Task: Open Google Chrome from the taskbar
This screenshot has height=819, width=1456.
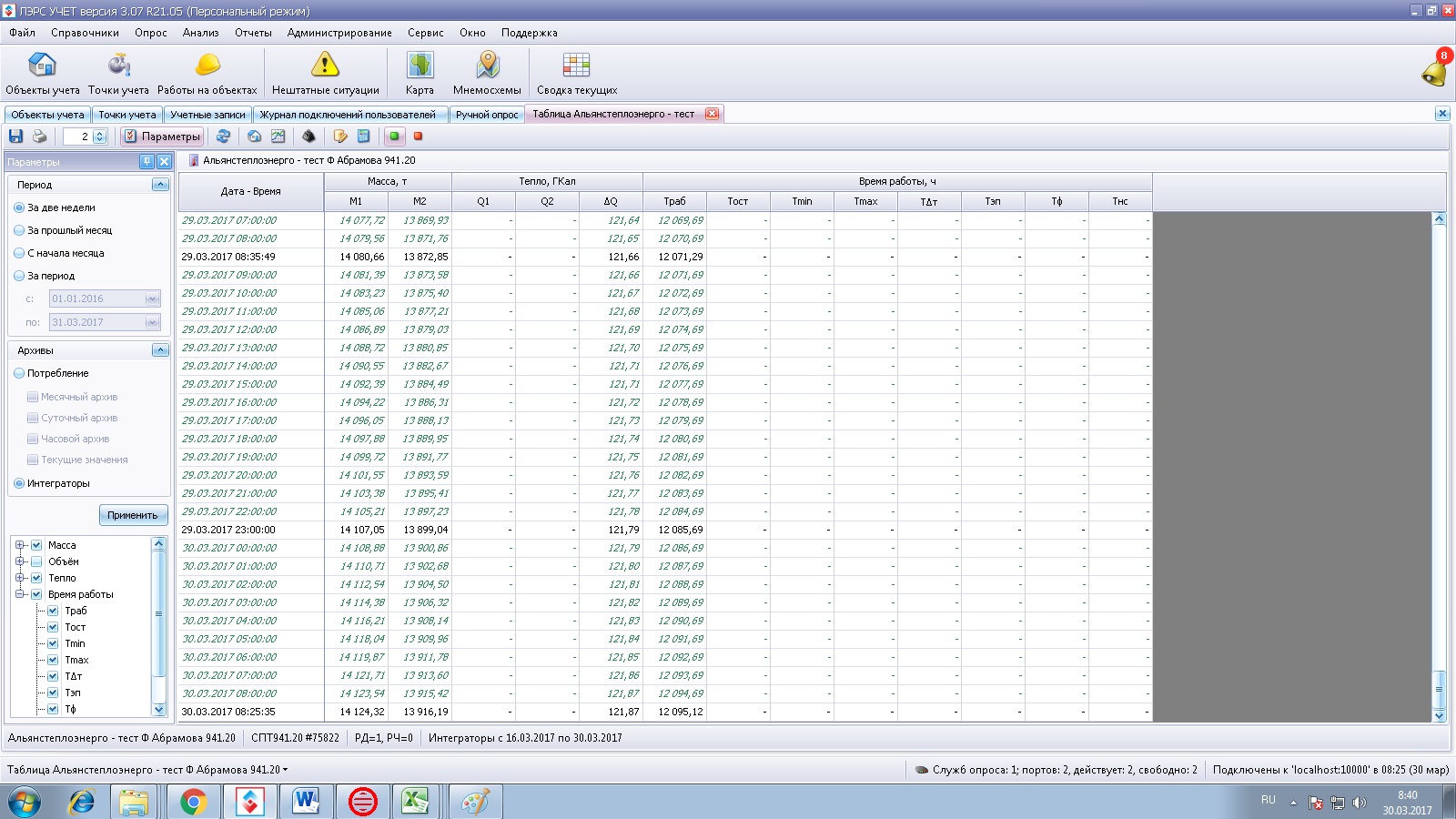Action: tap(193, 802)
